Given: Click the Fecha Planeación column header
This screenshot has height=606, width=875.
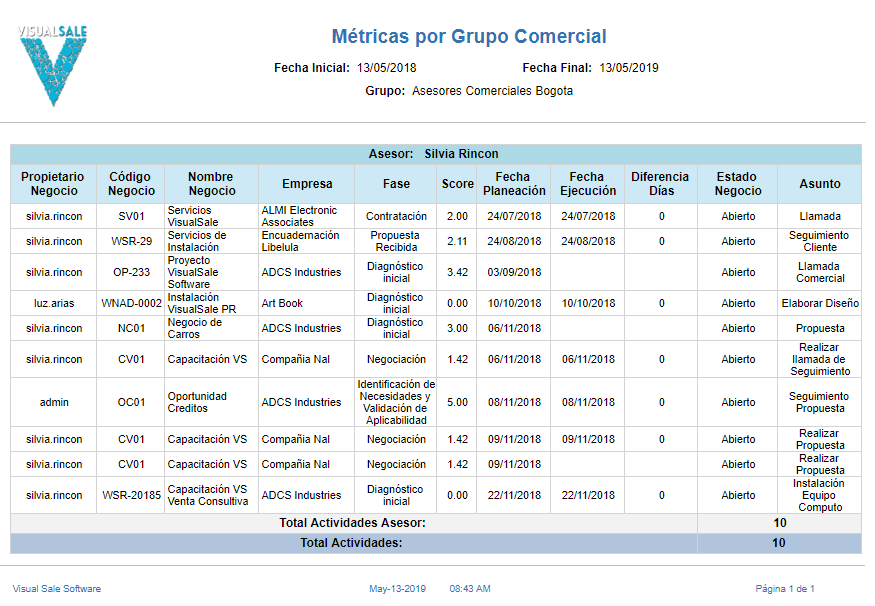Looking at the screenshot, I should coord(514,184).
